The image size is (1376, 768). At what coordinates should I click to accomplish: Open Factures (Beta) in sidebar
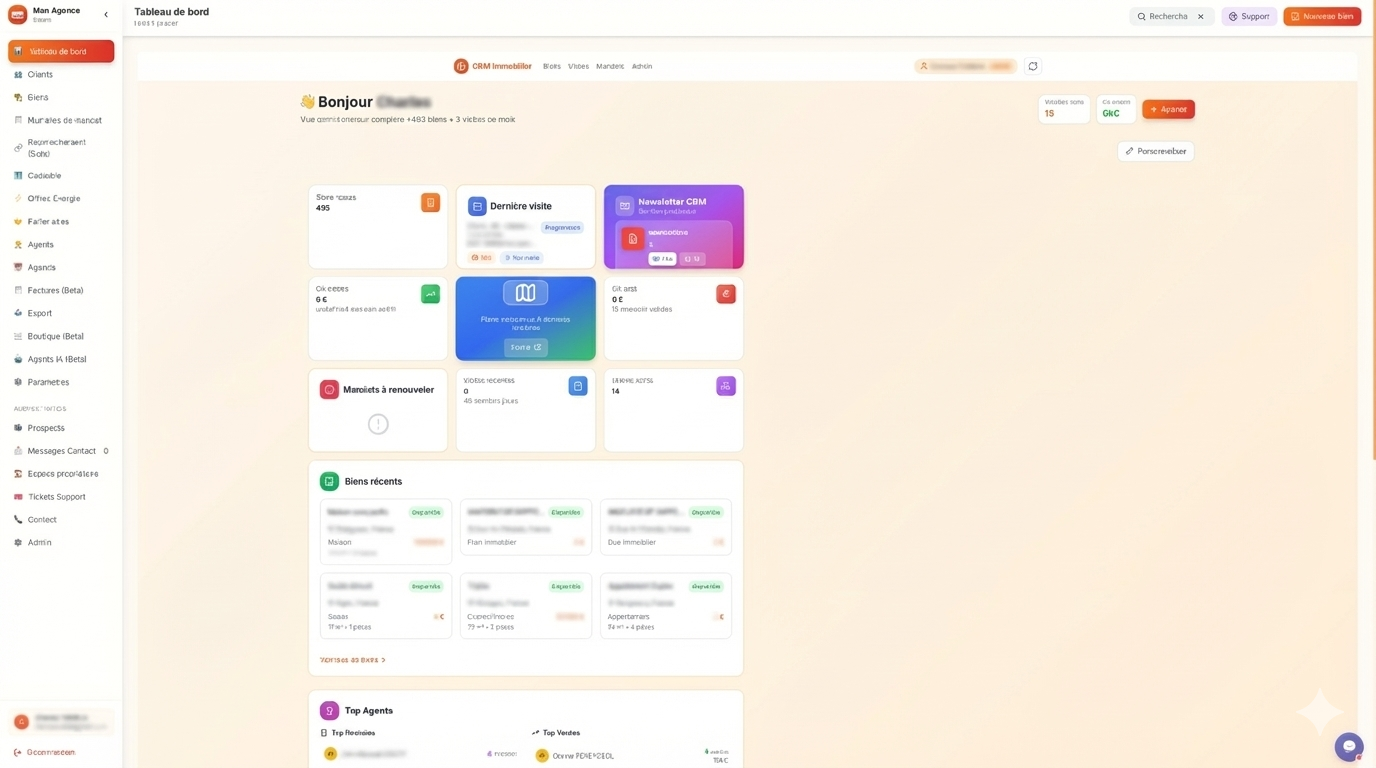(x=61, y=291)
